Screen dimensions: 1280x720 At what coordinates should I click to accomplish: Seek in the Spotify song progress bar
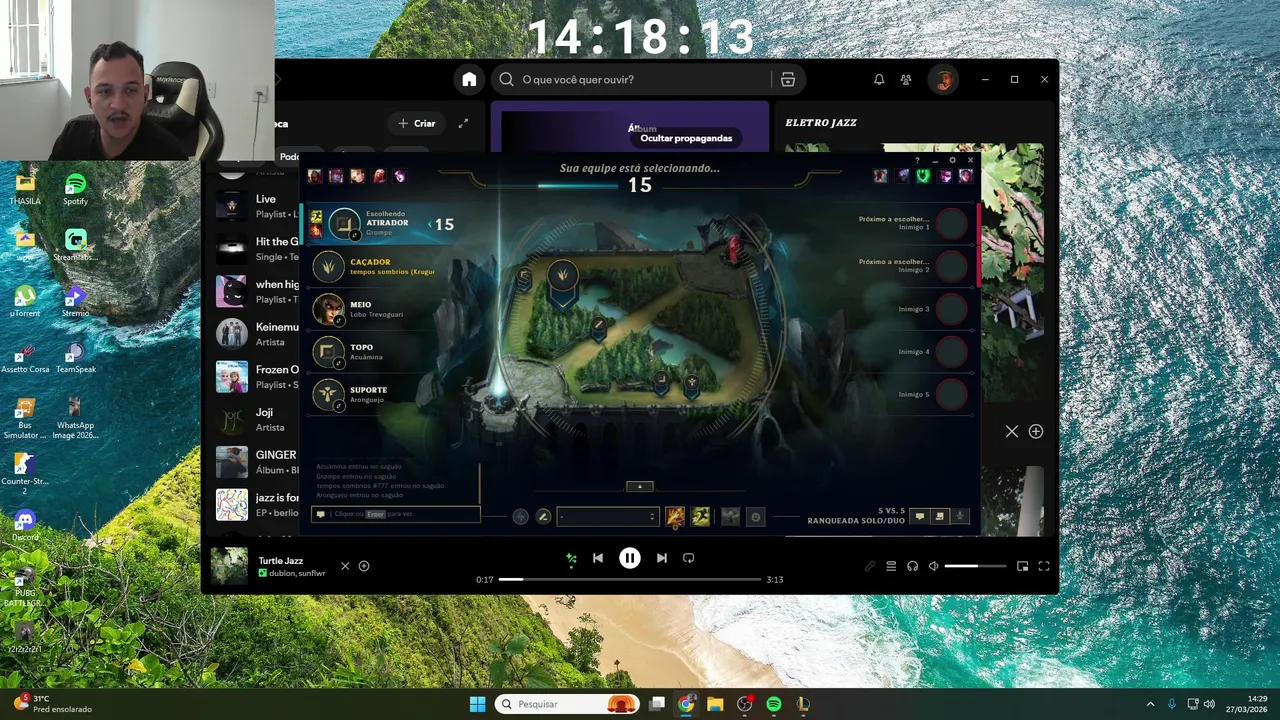click(x=629, y=579)
